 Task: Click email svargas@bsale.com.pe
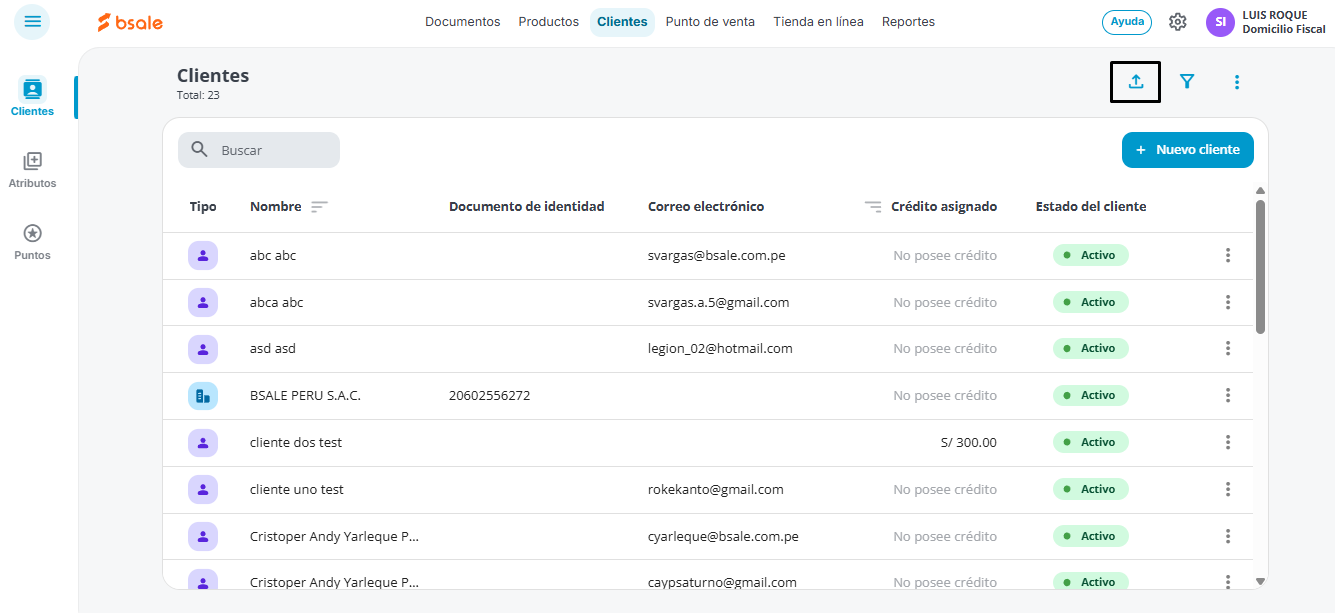click(x=716, y=255)
